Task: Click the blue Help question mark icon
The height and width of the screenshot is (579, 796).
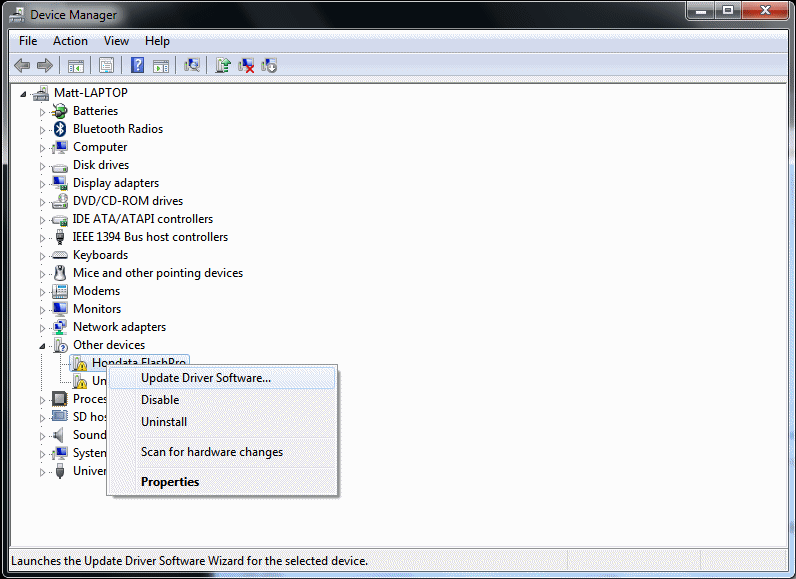Action: [x=137, y=65]
